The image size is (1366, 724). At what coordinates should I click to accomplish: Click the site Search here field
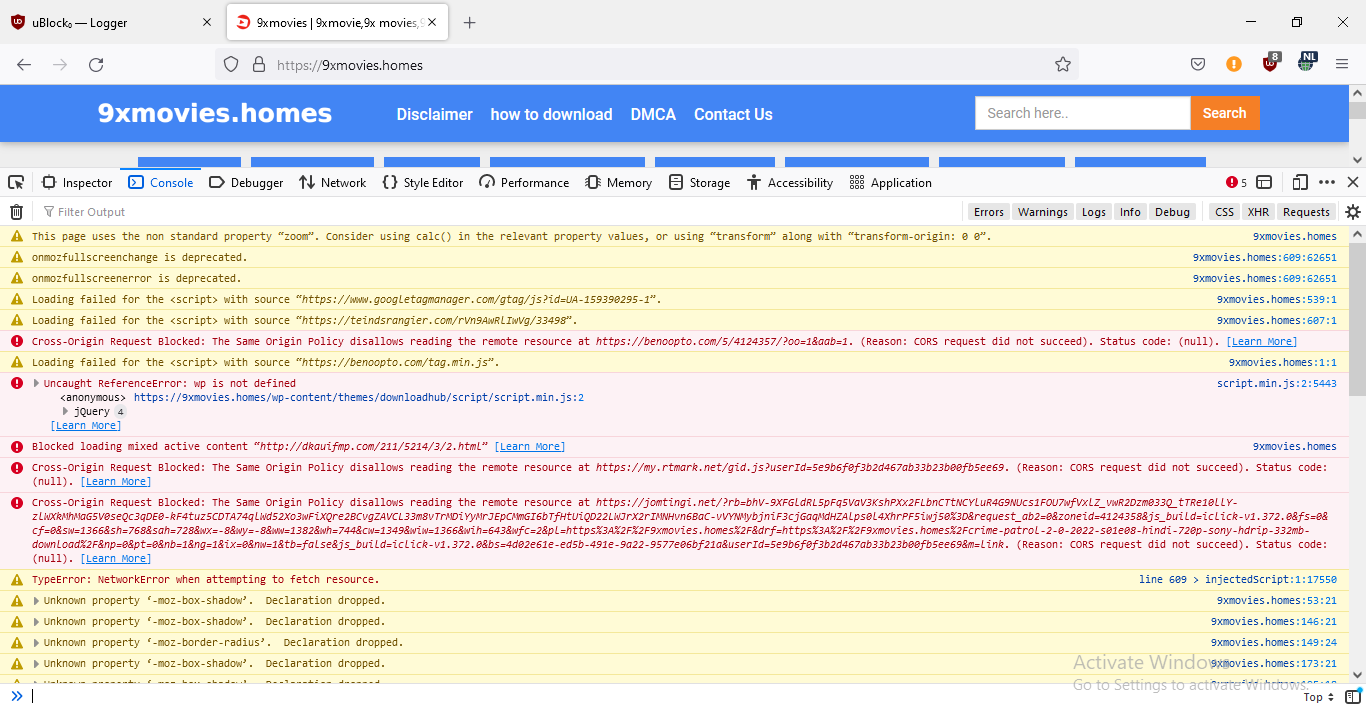pos(1083,113)
